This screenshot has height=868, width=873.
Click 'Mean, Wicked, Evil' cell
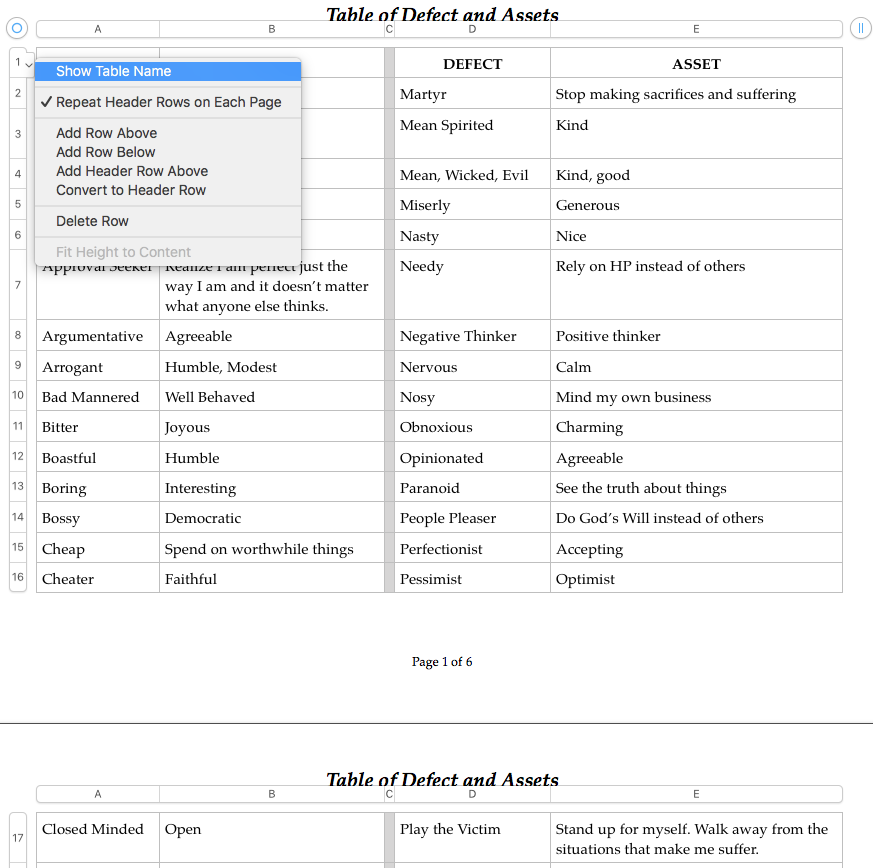click(x=472, y=174)
